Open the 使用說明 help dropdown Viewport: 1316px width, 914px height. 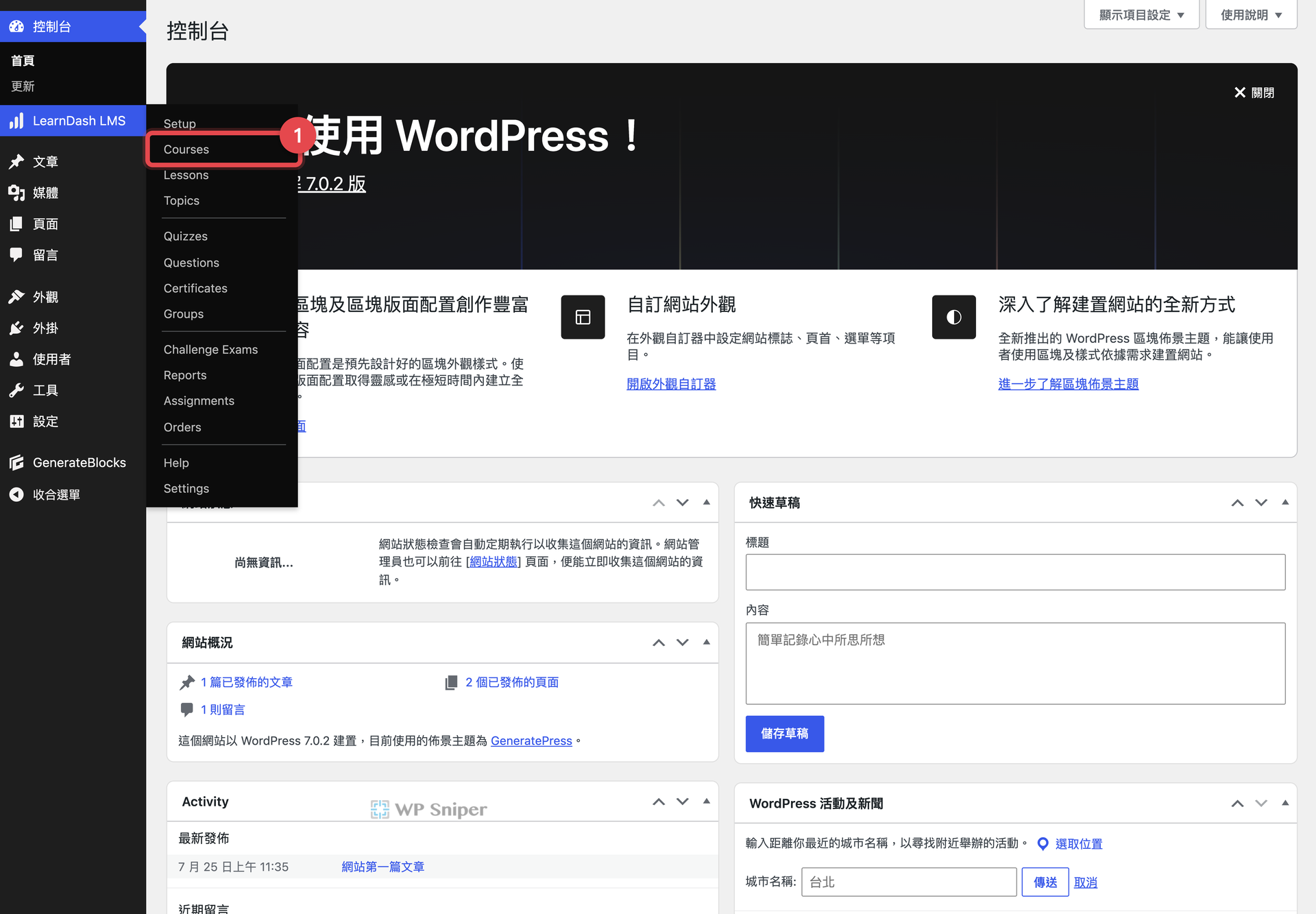pos(1251,15)
